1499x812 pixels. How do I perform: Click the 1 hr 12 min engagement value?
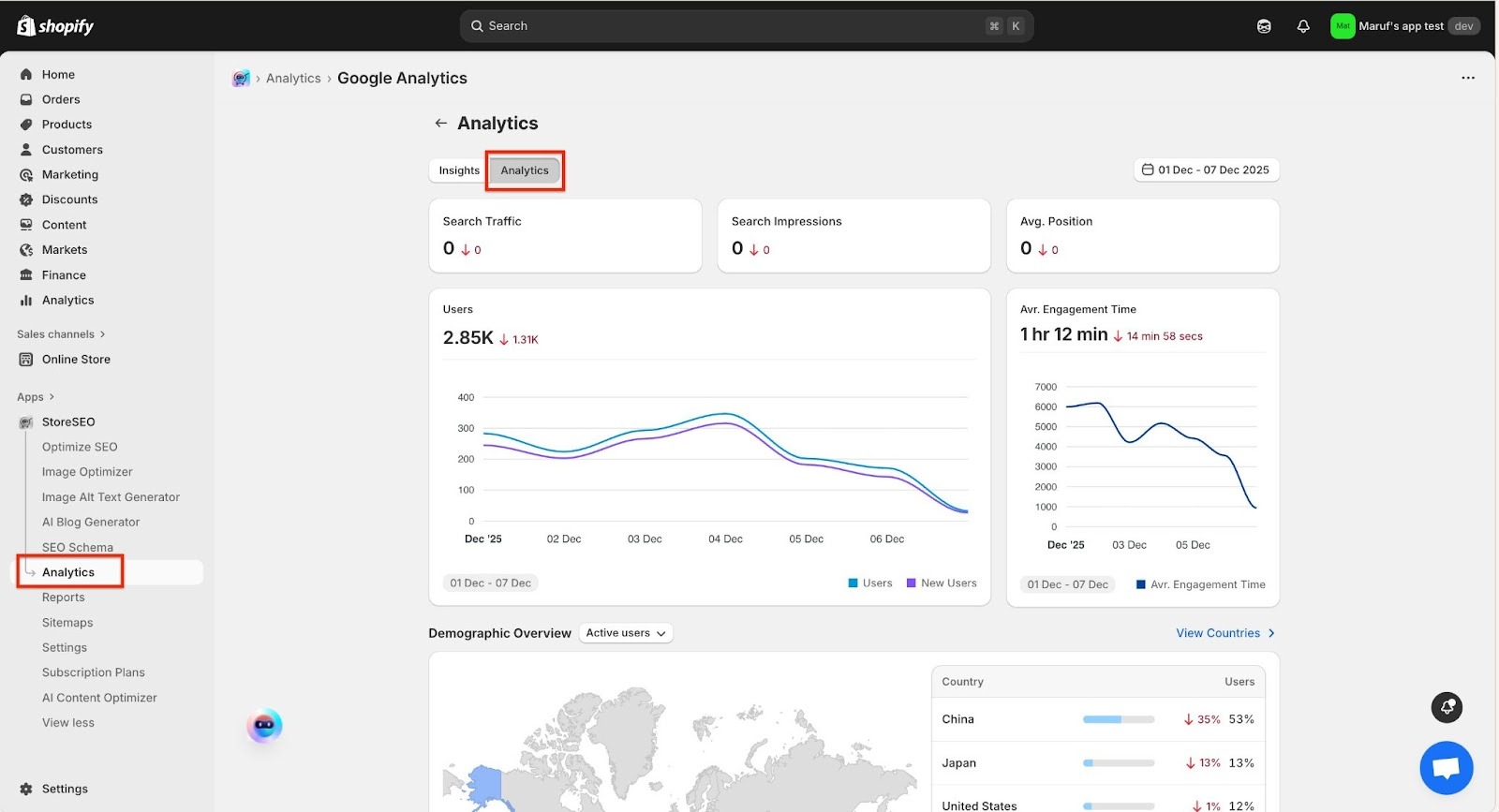pyautogui.click(x=1063, y=334)
